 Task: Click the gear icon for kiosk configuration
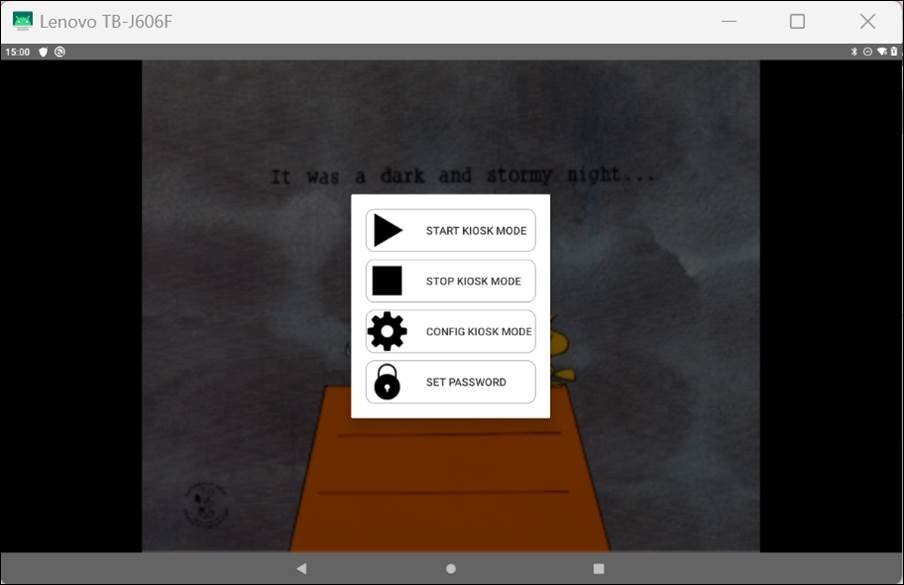click(387, 331)
